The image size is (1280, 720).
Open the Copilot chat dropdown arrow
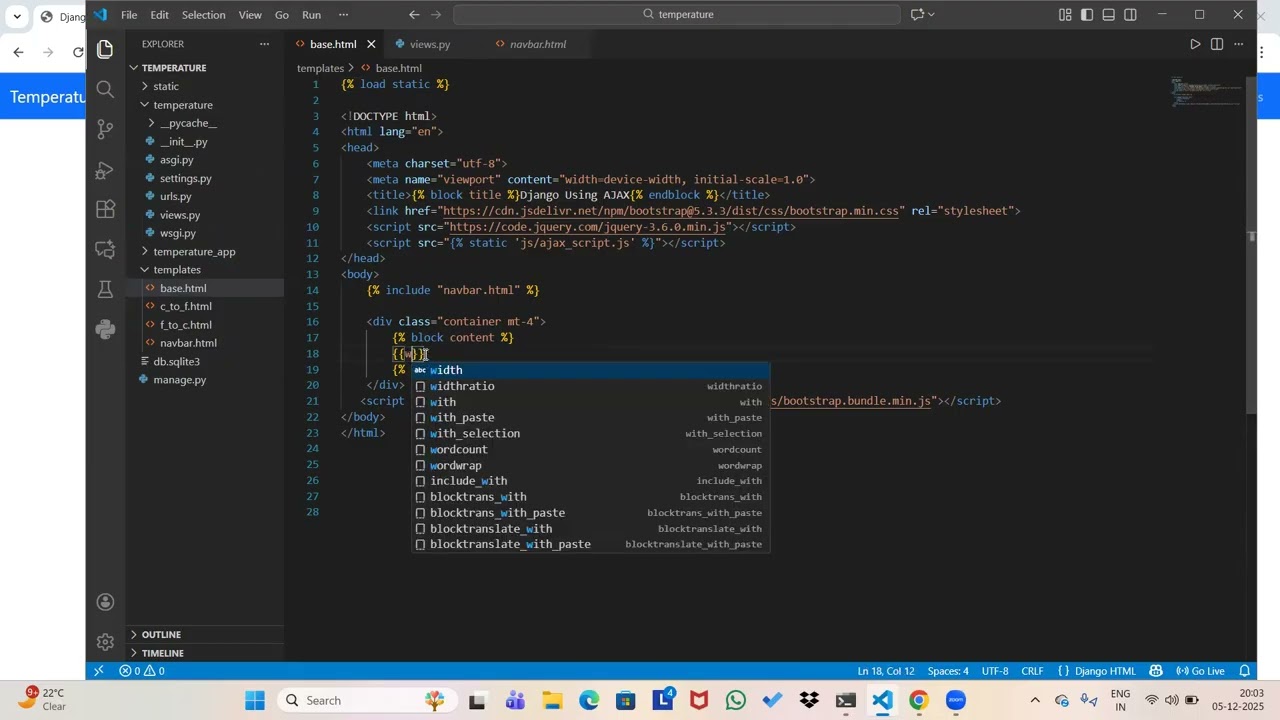pos(932,14)
